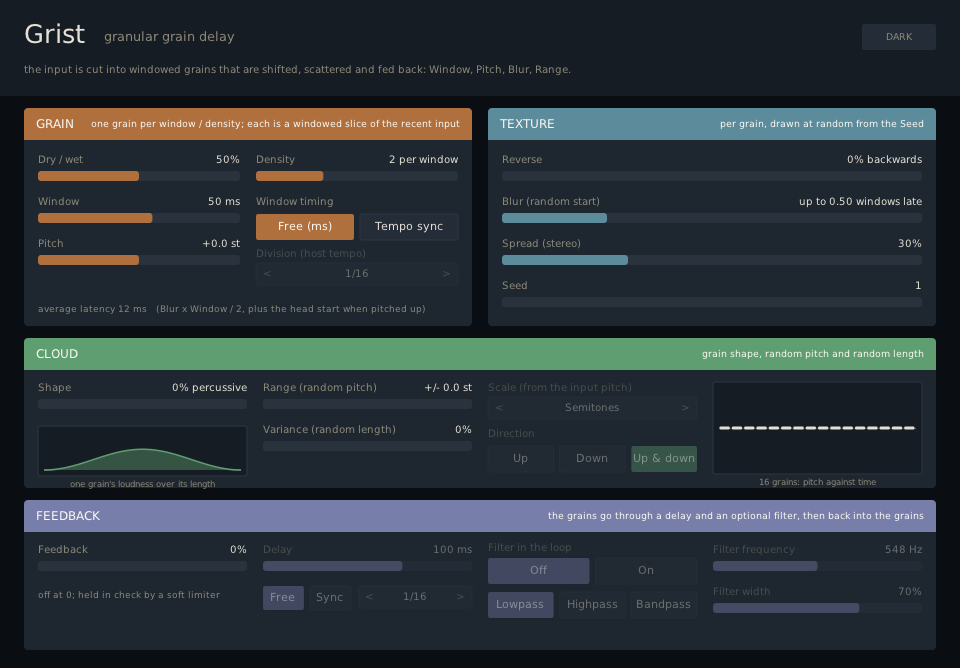Click the 16 grains pitch display
Image resolution: width=960 pixels, height=668 pixels.
tap(817, 428)
